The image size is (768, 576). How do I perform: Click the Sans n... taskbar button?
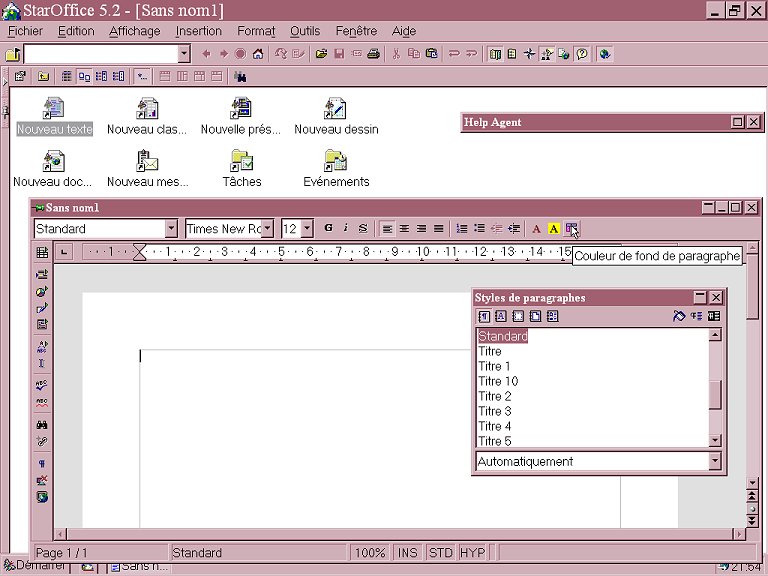pos(139,567)
